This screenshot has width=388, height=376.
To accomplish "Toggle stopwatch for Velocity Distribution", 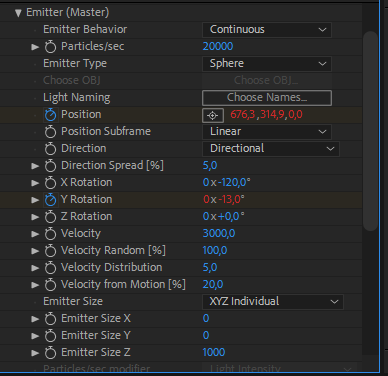I will pos(50,268).
